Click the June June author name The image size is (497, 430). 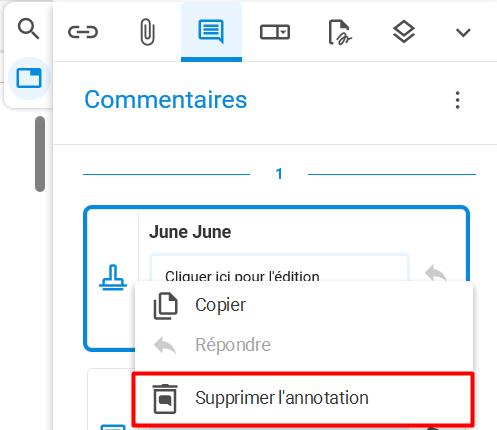(190, 232)
